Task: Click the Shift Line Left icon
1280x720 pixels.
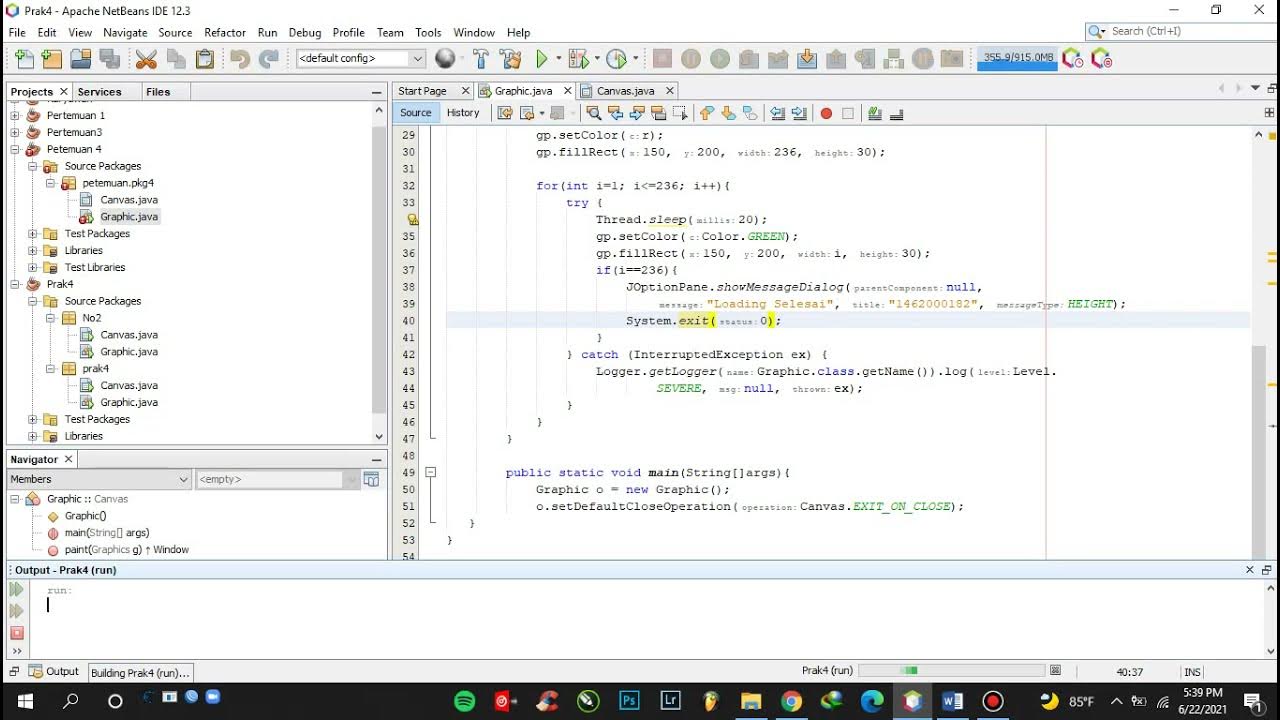Action: 778,113
